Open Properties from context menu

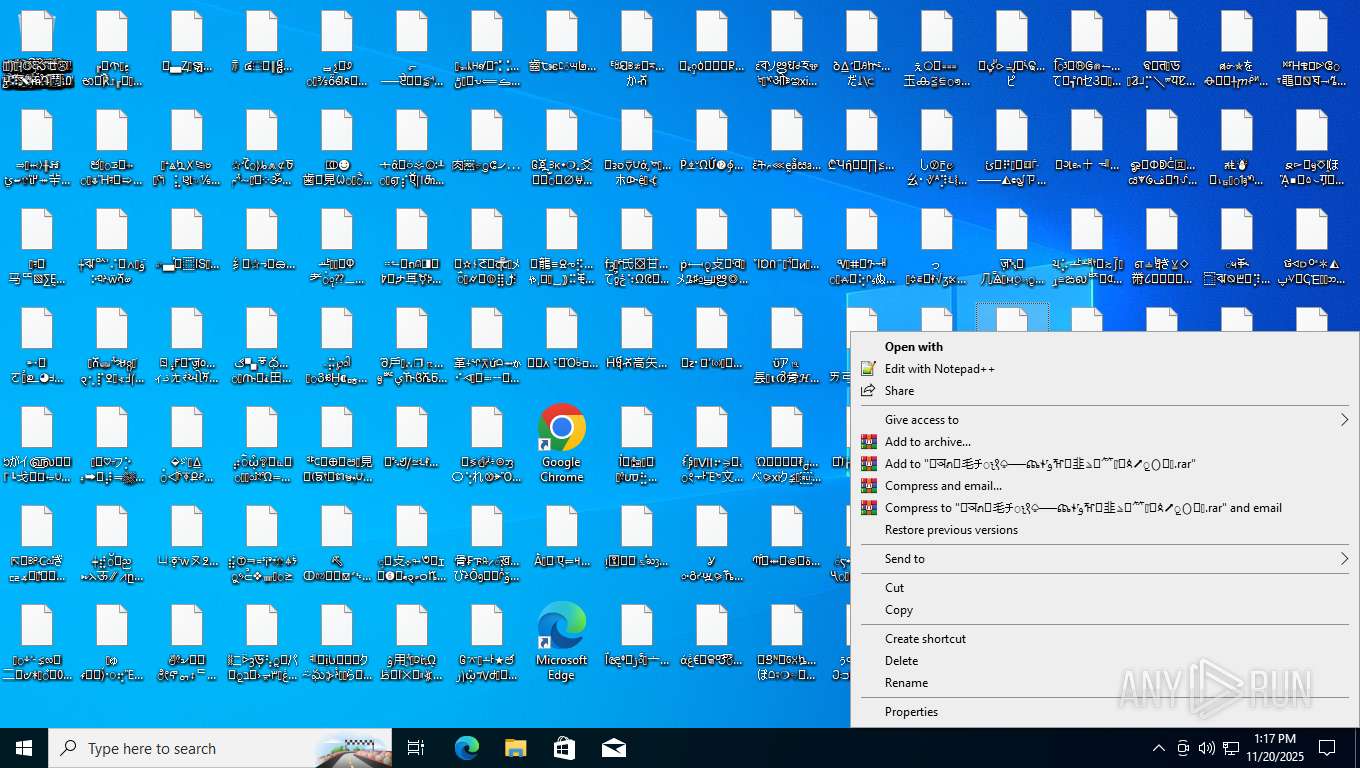pos(1105,712)
